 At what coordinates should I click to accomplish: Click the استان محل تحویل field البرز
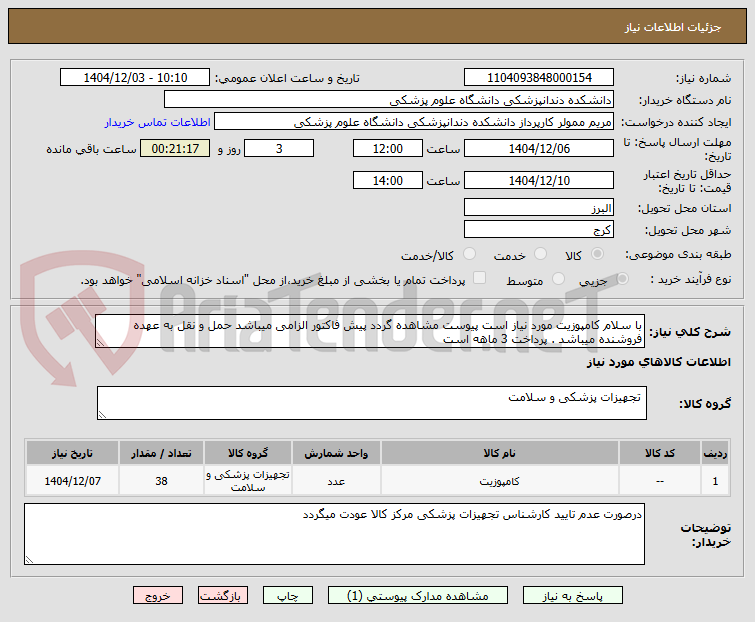click(539, 207)
